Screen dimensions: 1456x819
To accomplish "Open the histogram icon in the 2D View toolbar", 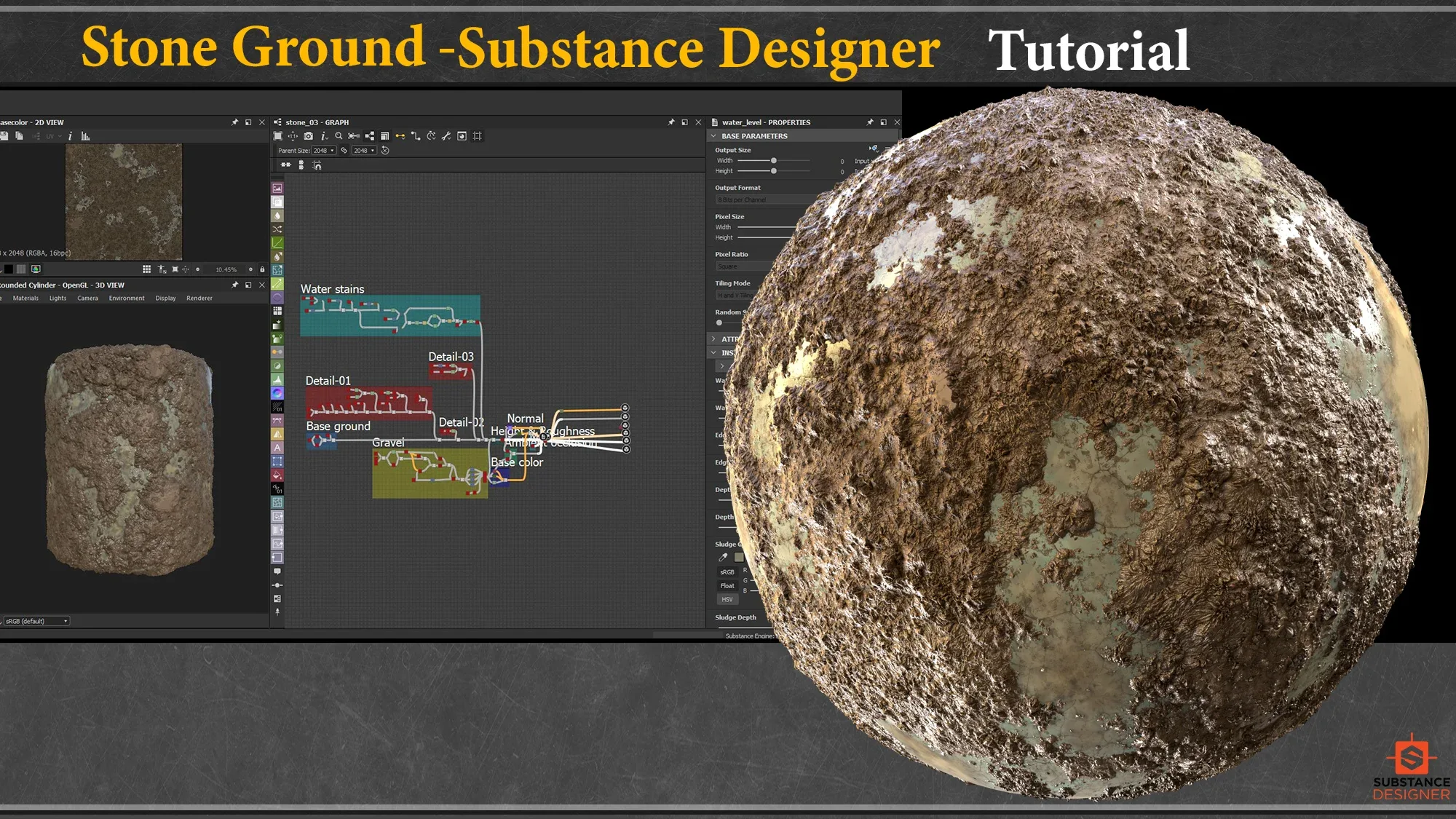I will click(84, 135).
